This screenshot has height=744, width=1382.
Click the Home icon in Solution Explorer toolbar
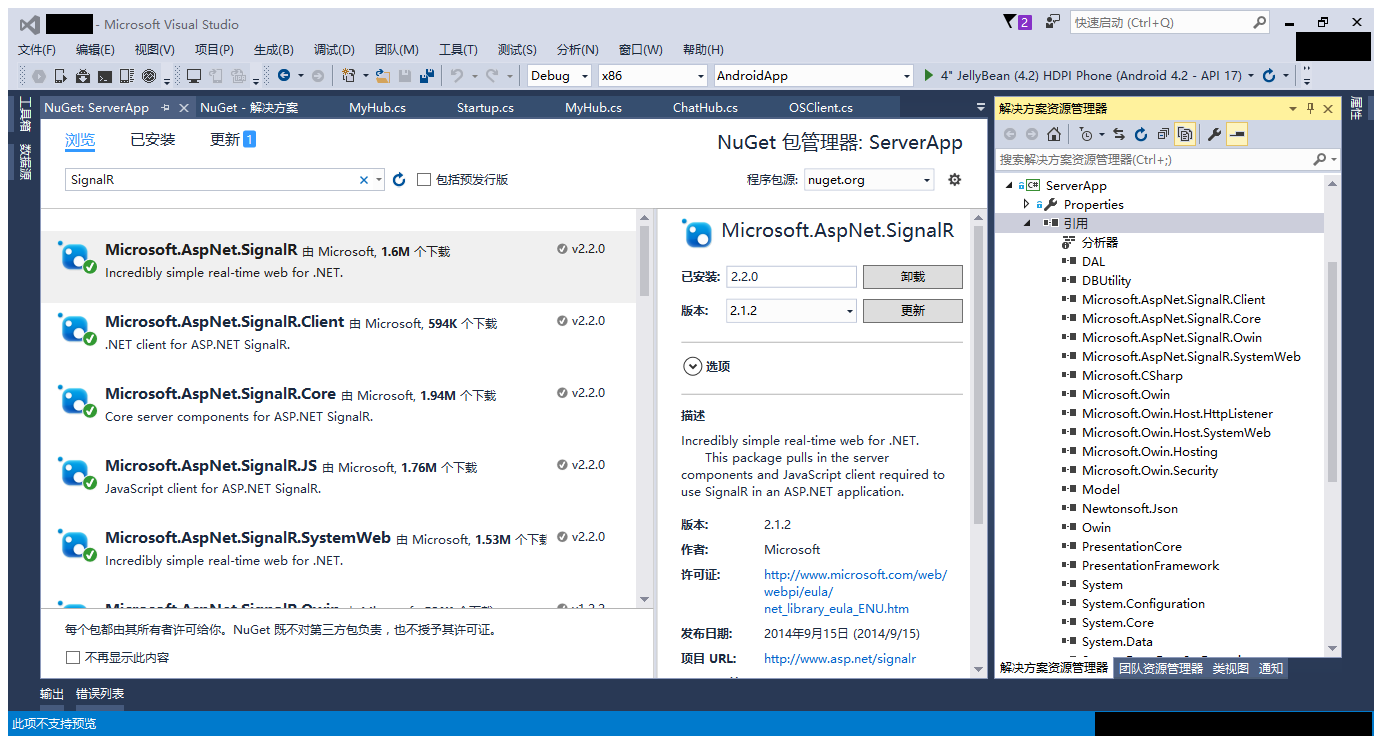1054,134
